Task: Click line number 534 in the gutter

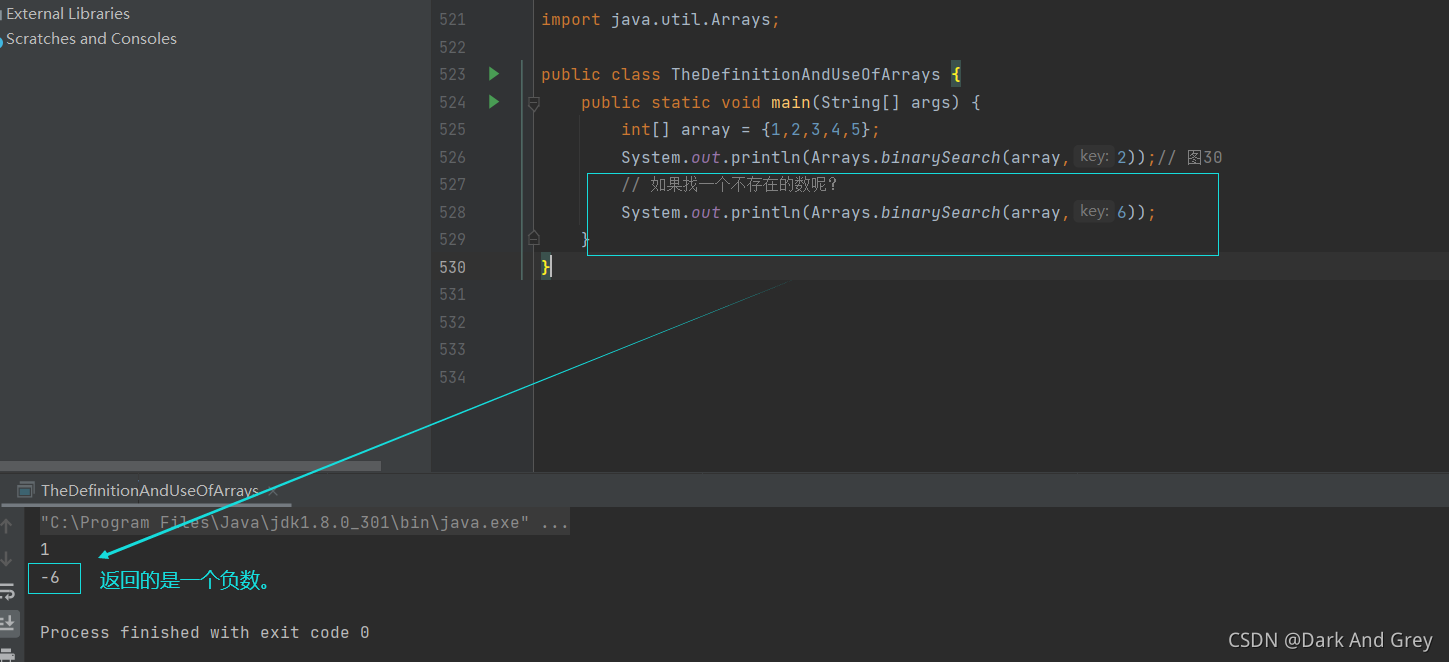Action: click(452, 377)
